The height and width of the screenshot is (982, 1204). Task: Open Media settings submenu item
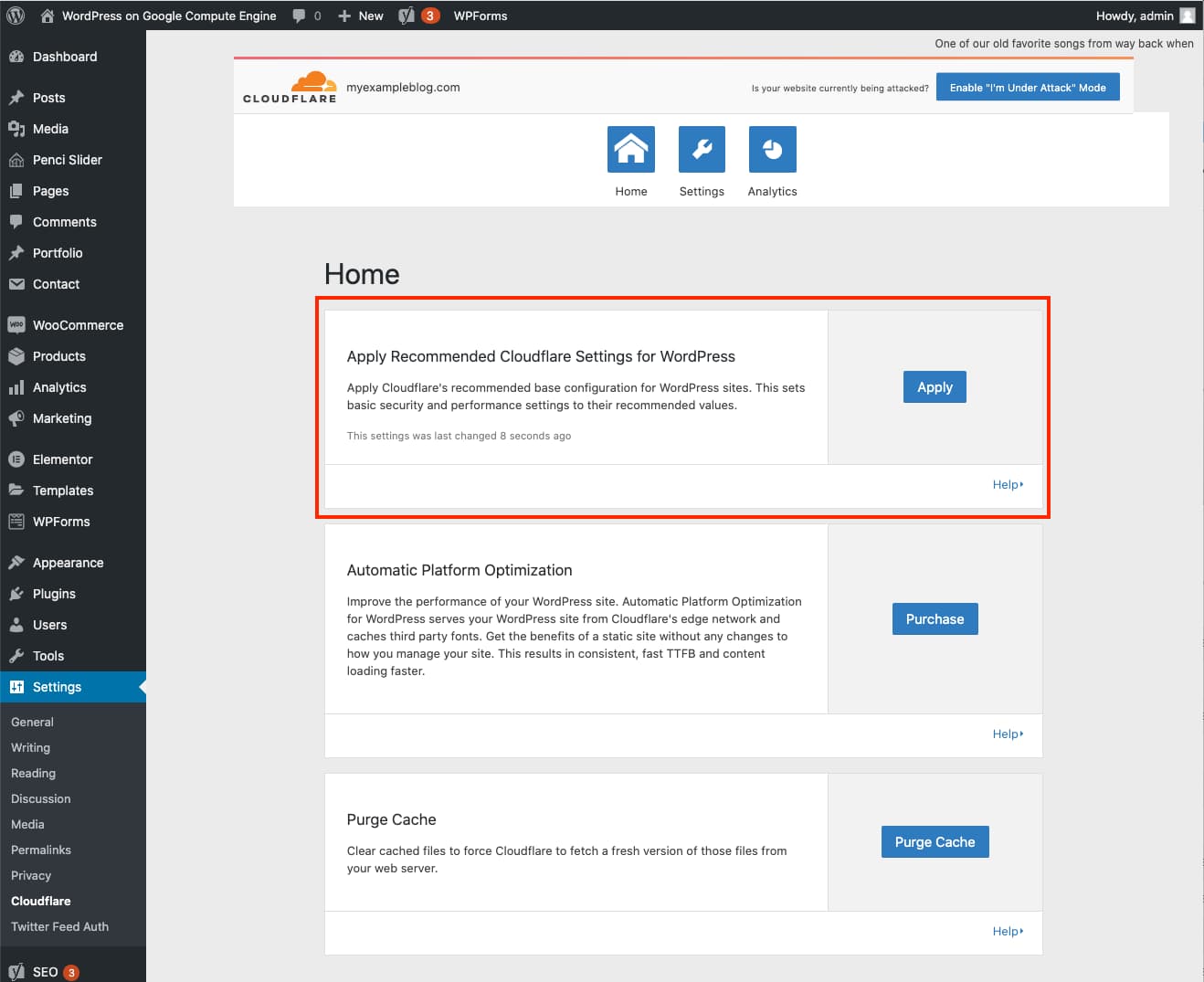pyautogui.click(x=27, y=824)
